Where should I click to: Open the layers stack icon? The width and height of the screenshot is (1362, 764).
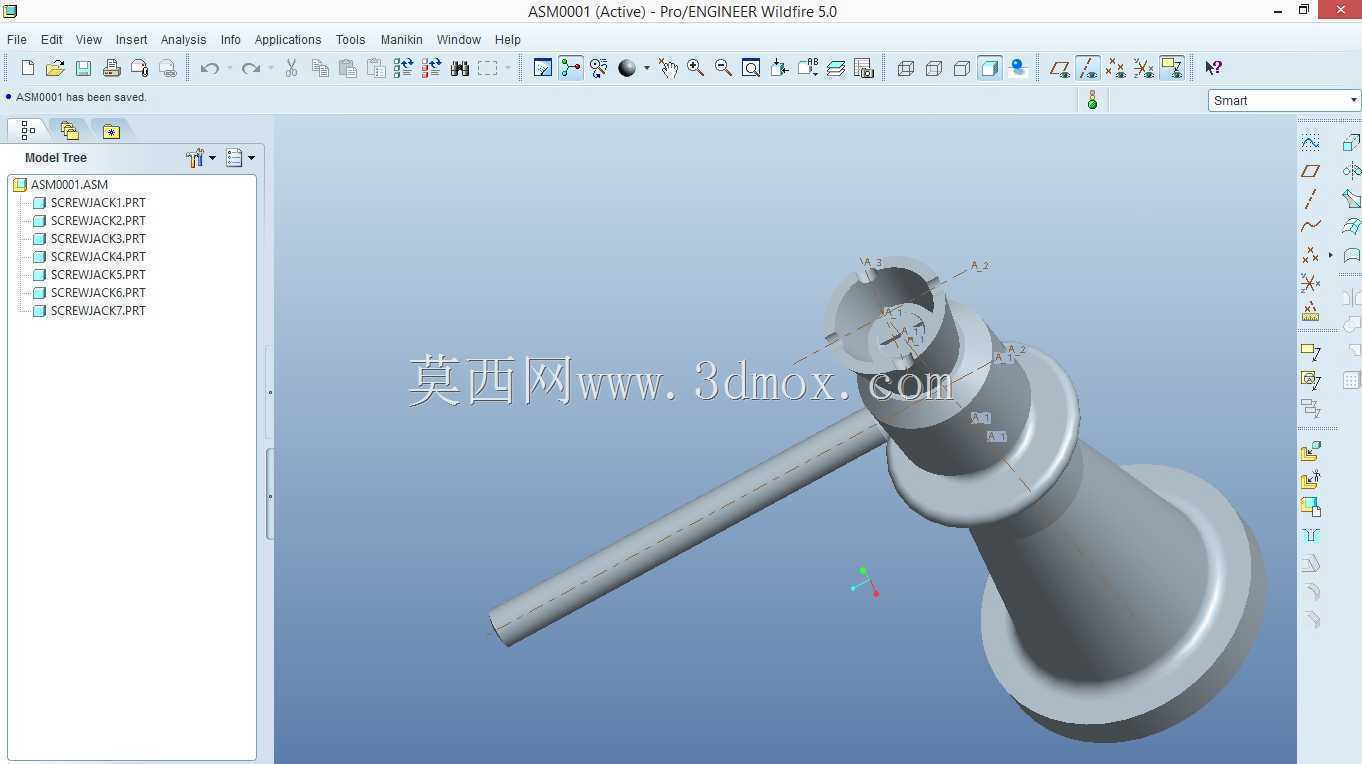[x=836, y=68]
